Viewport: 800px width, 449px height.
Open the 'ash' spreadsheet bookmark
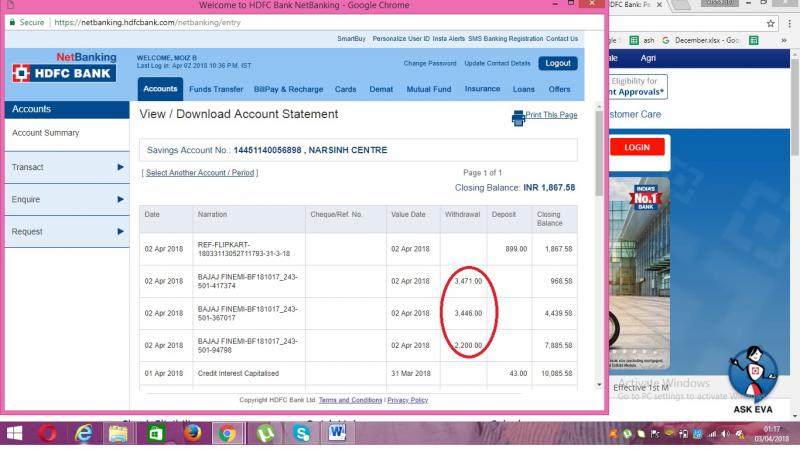pos(642,40)
